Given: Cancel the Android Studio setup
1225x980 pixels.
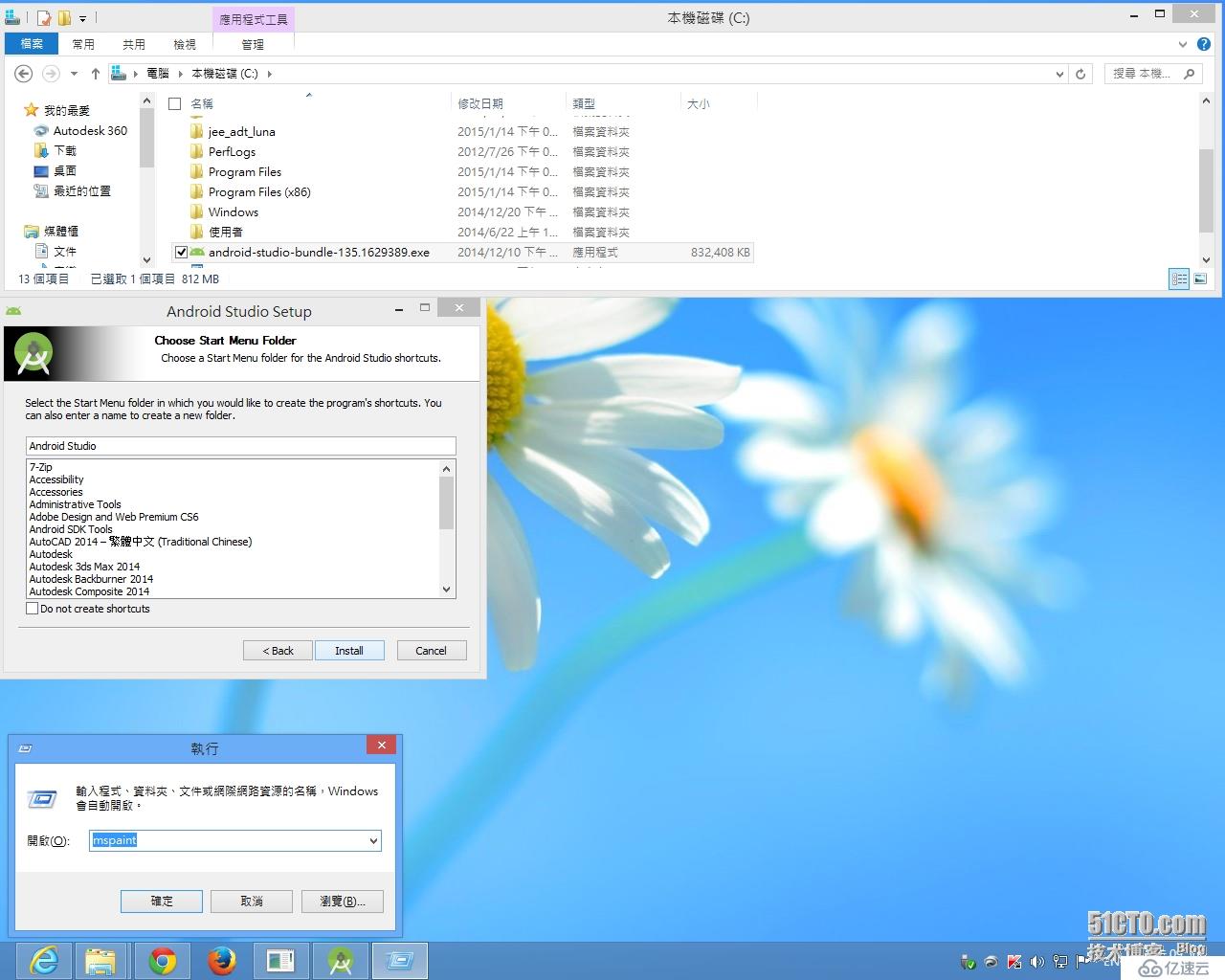Looking at the screenshot, I should click(431, 651).
